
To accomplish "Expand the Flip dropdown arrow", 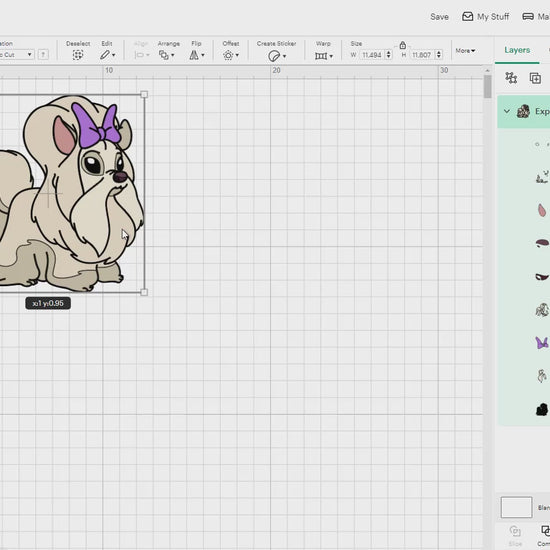I will [203, 55].
